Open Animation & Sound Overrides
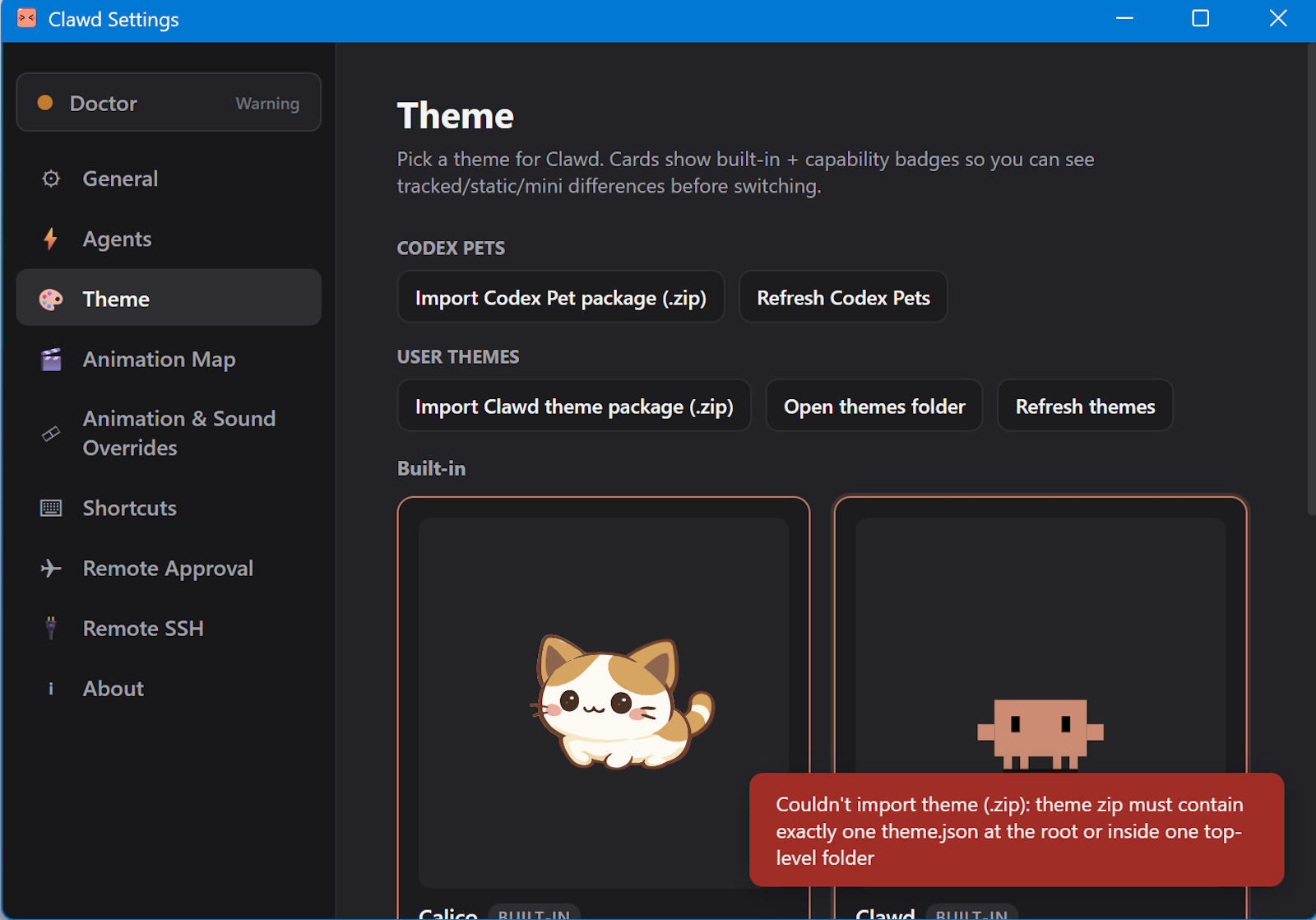This screenshot has width=1316, height=920. 169,433
